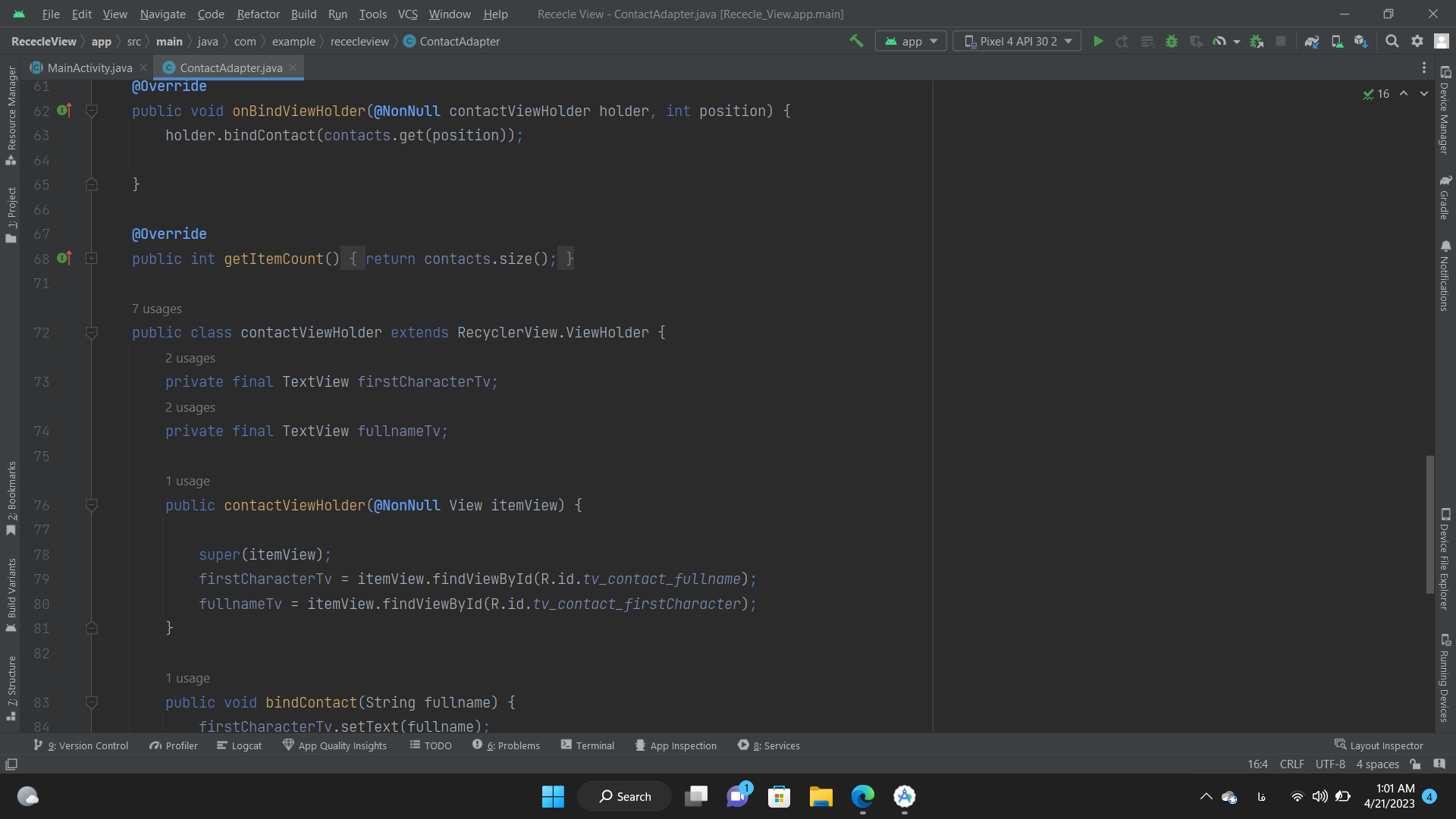This screenshot has height=819, width=1456.
Task: Open the Profiler tool window
Action: pyautogui.click(x=174, y=745)
